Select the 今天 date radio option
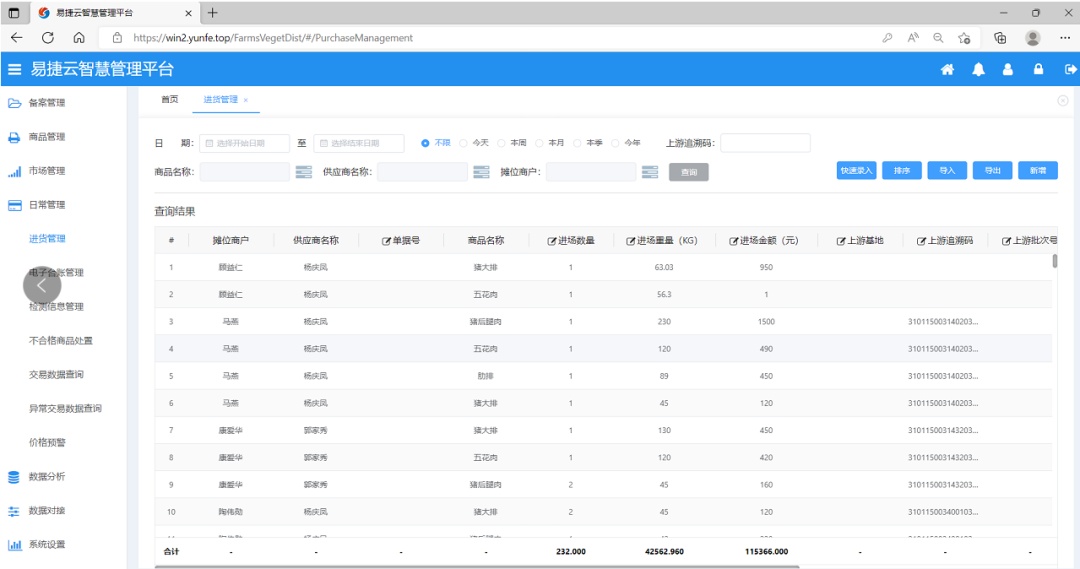This screenshot has height=569, width=1080. pos(463,143)
